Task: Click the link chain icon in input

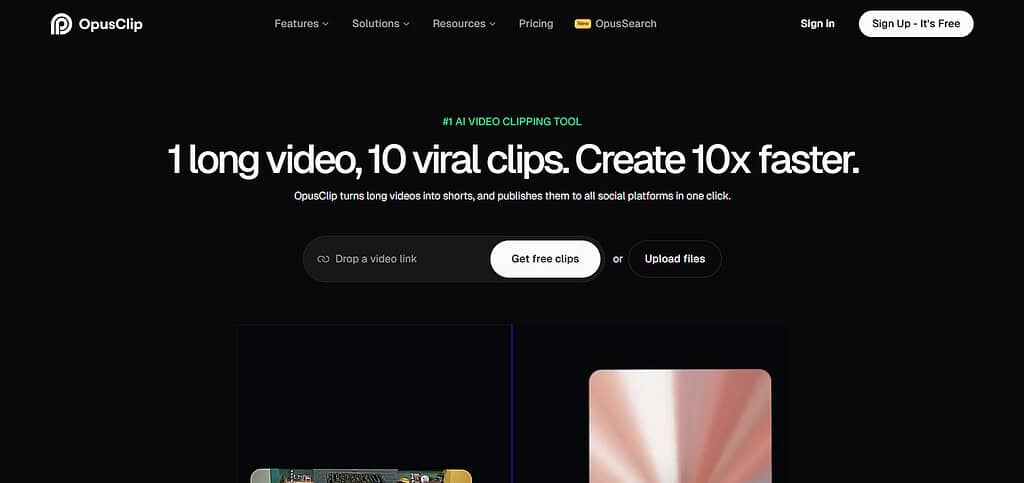Action: 323,259
